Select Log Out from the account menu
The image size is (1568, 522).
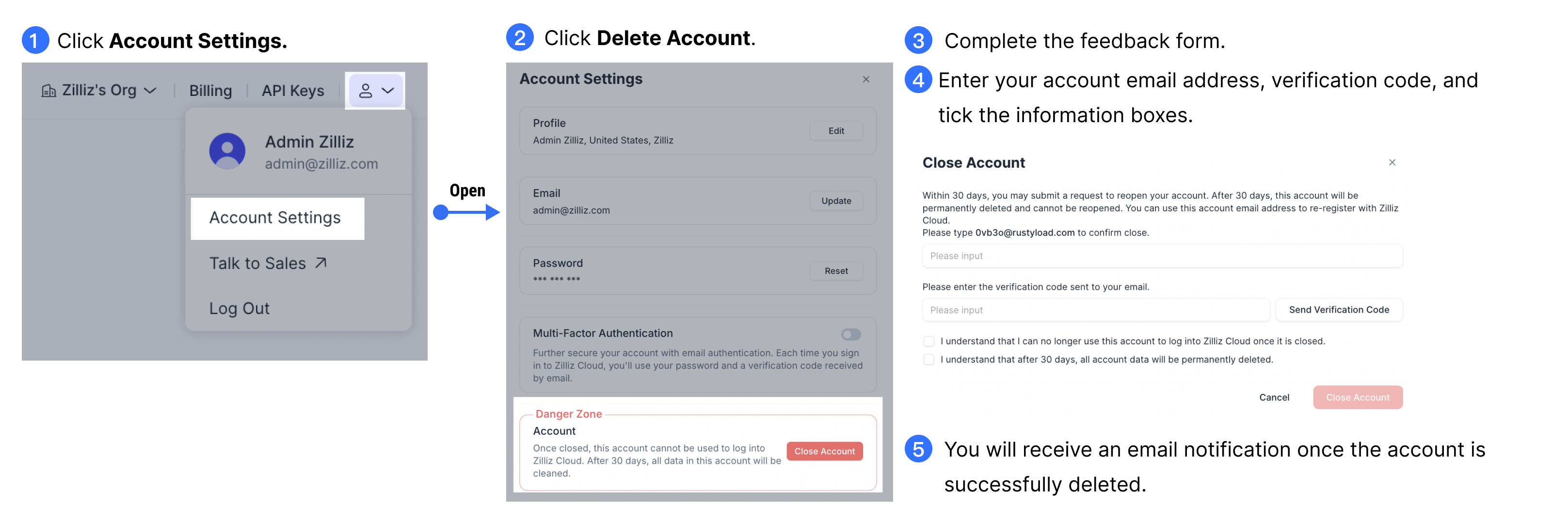(239, 308)
